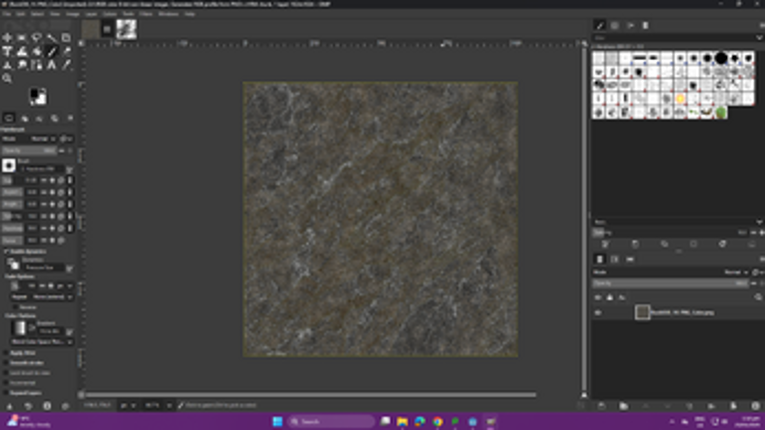Open the Colors menu
765x430 pixels.
(x=110, y=14)
